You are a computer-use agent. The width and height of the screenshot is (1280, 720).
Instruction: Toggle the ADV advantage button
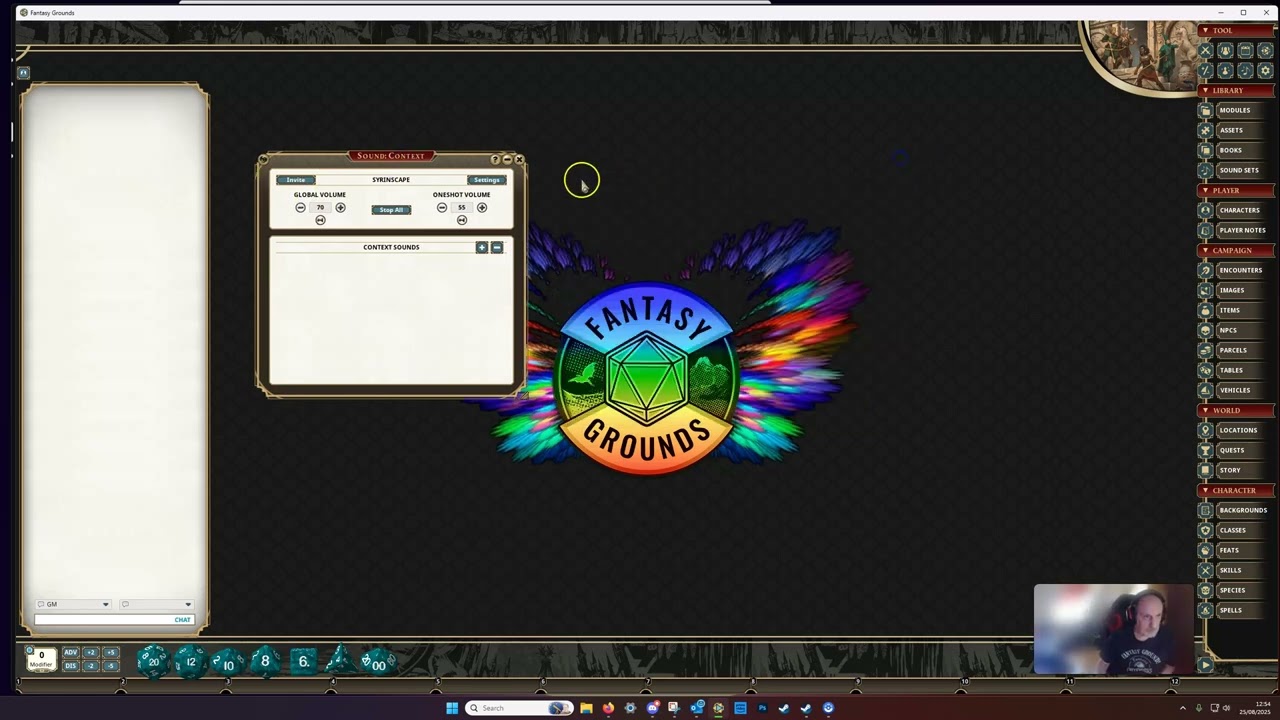[70, 653]
